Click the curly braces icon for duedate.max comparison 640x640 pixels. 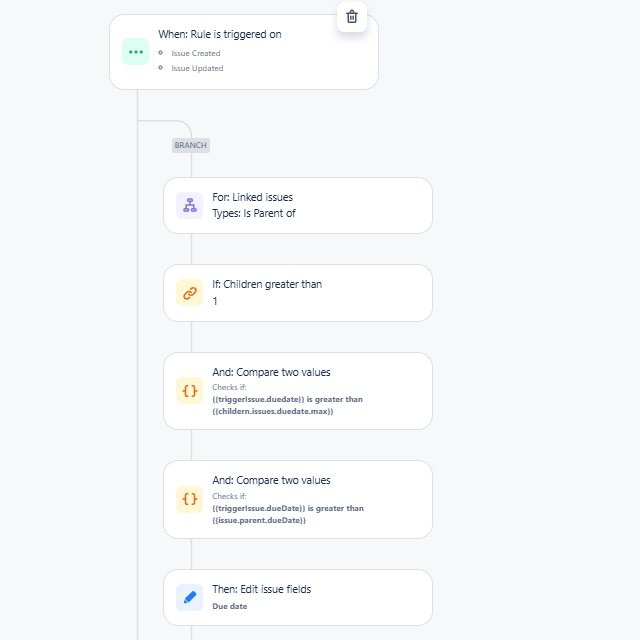(x=189, y=391)
